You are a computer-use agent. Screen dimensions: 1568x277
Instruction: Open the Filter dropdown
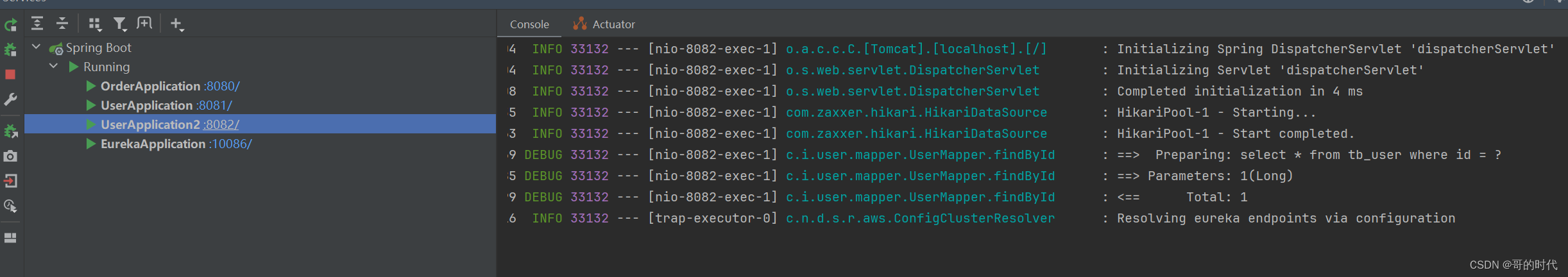click(120, 24)
